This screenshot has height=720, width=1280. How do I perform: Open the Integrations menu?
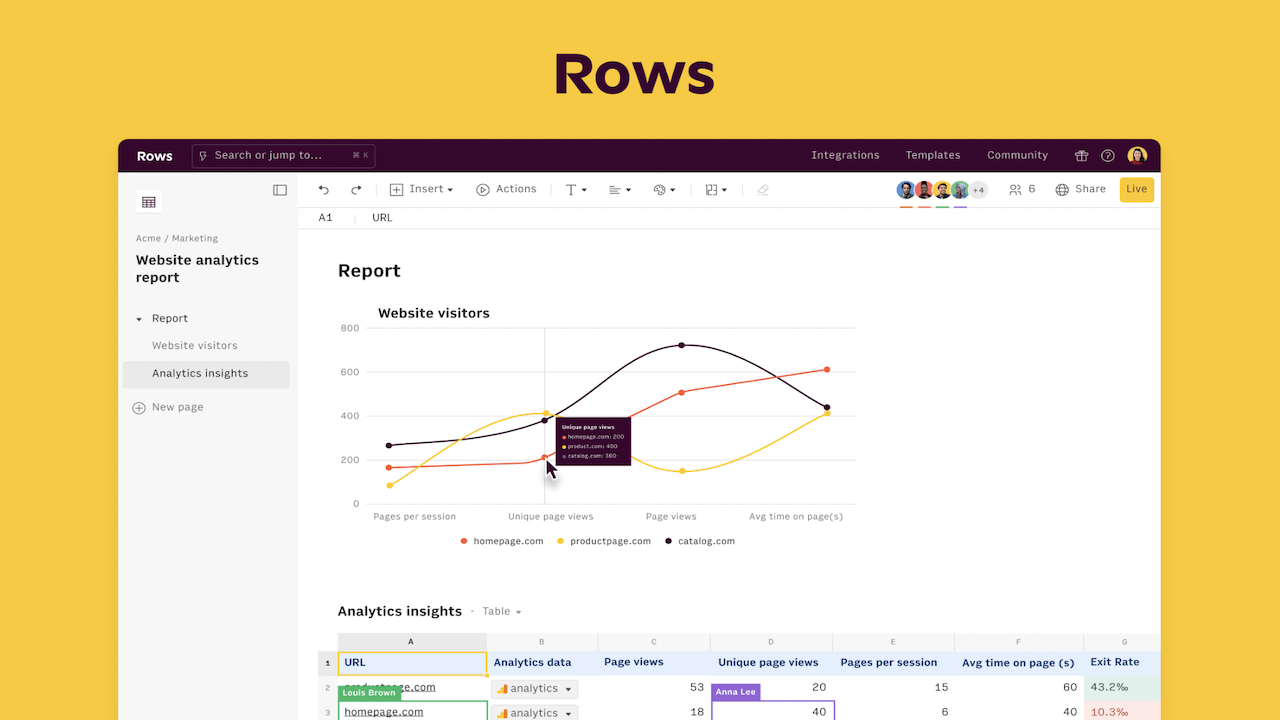[845, 155]
